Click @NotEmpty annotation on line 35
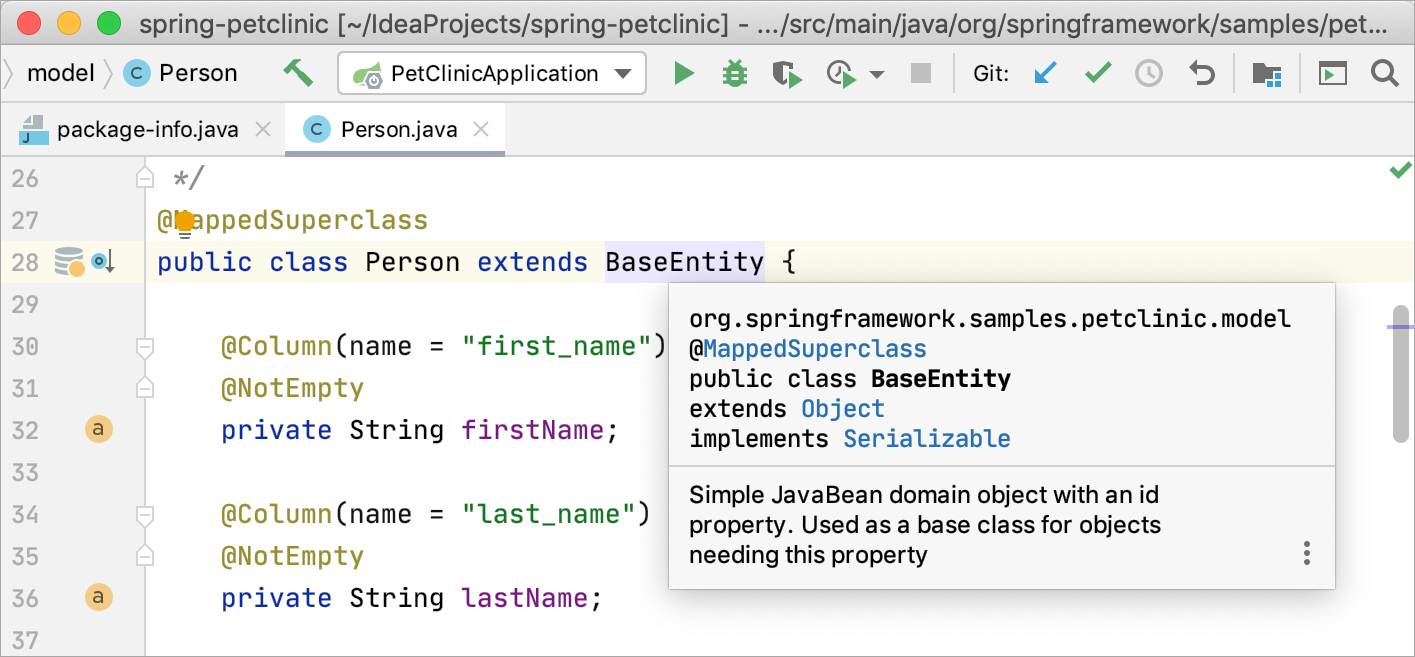 click(293, 556)
